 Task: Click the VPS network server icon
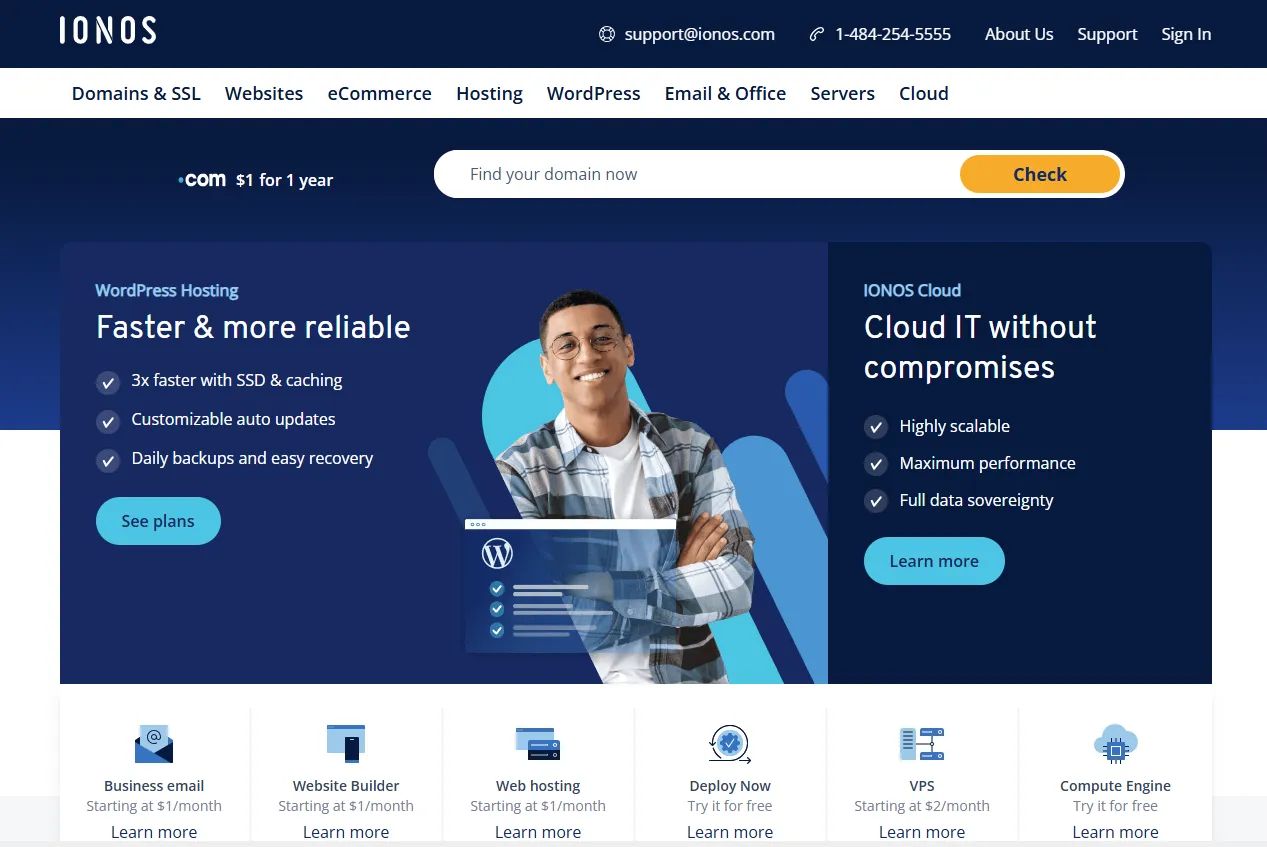[x=921, y=743]
